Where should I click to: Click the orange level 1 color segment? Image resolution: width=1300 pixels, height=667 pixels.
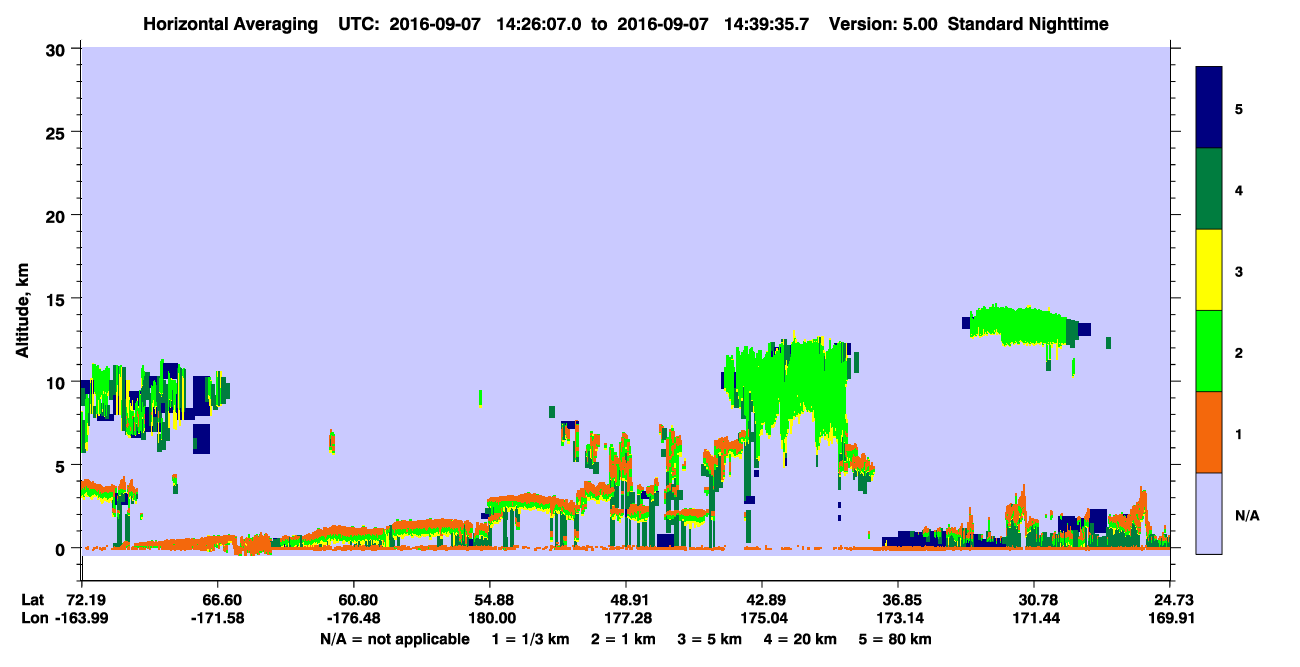[1209, 432]
